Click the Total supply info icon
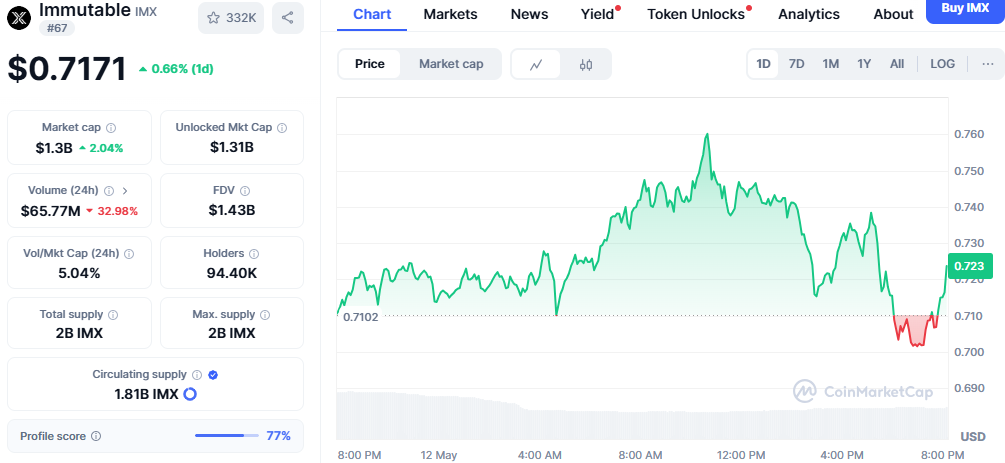Image resolution: width=1005 pixels, height=463 pixels. pos(113,315)
